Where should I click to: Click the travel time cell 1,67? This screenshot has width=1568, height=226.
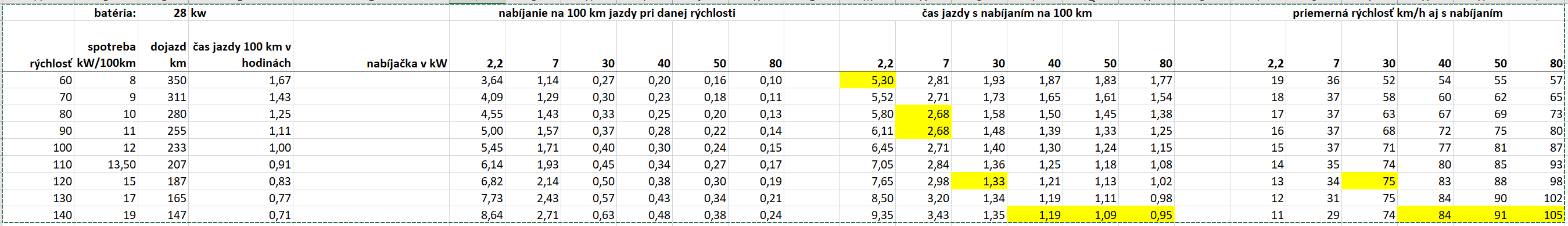pos(241,80)
